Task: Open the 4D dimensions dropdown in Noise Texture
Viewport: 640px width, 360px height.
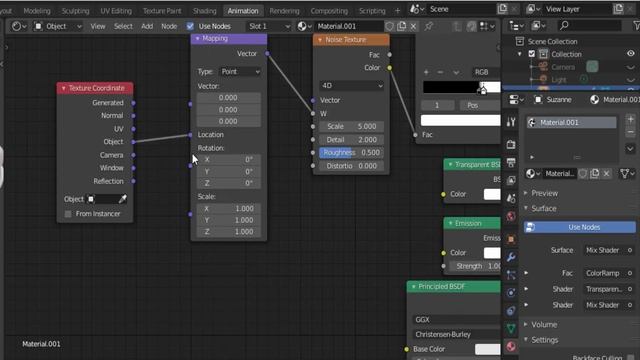Action: point(351,86)
